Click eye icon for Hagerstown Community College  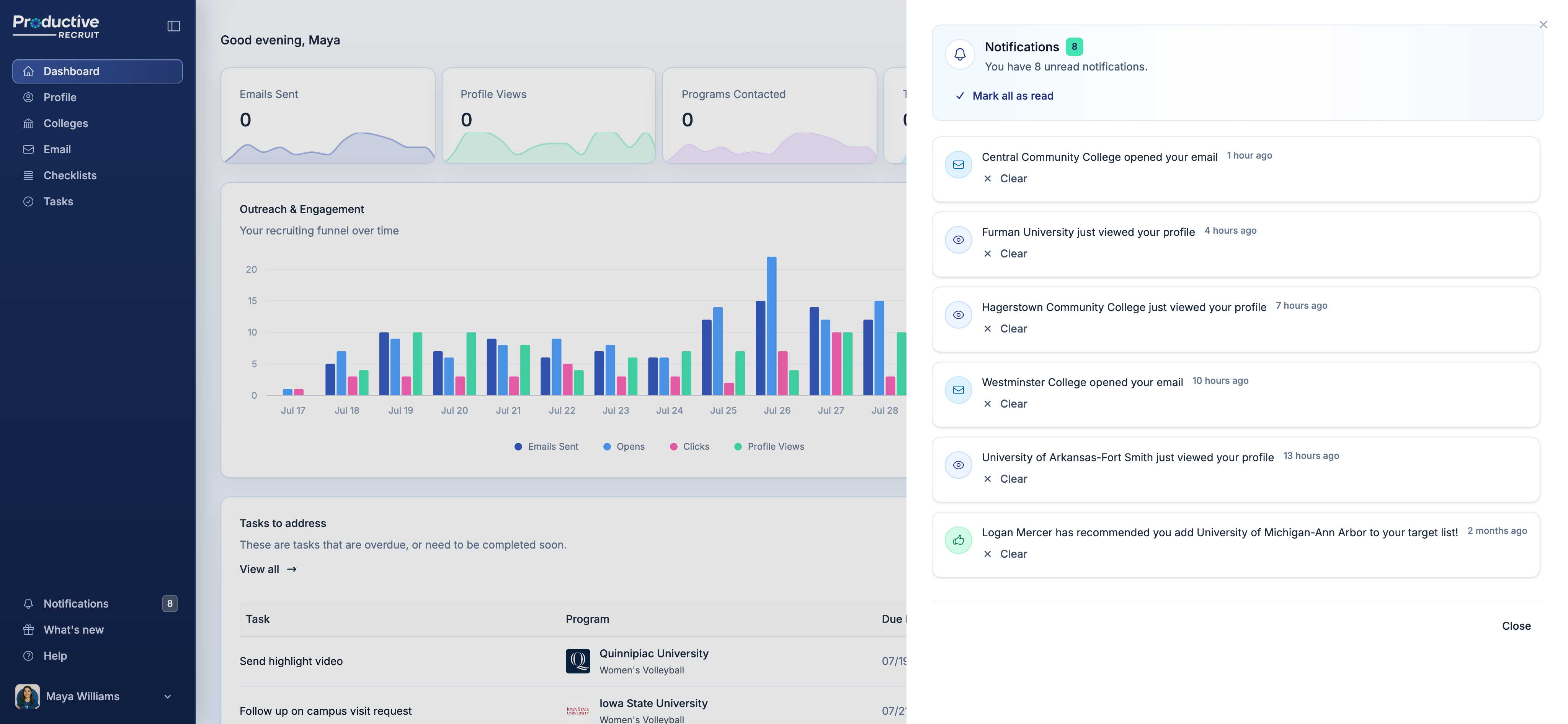[x=958, y=315]
